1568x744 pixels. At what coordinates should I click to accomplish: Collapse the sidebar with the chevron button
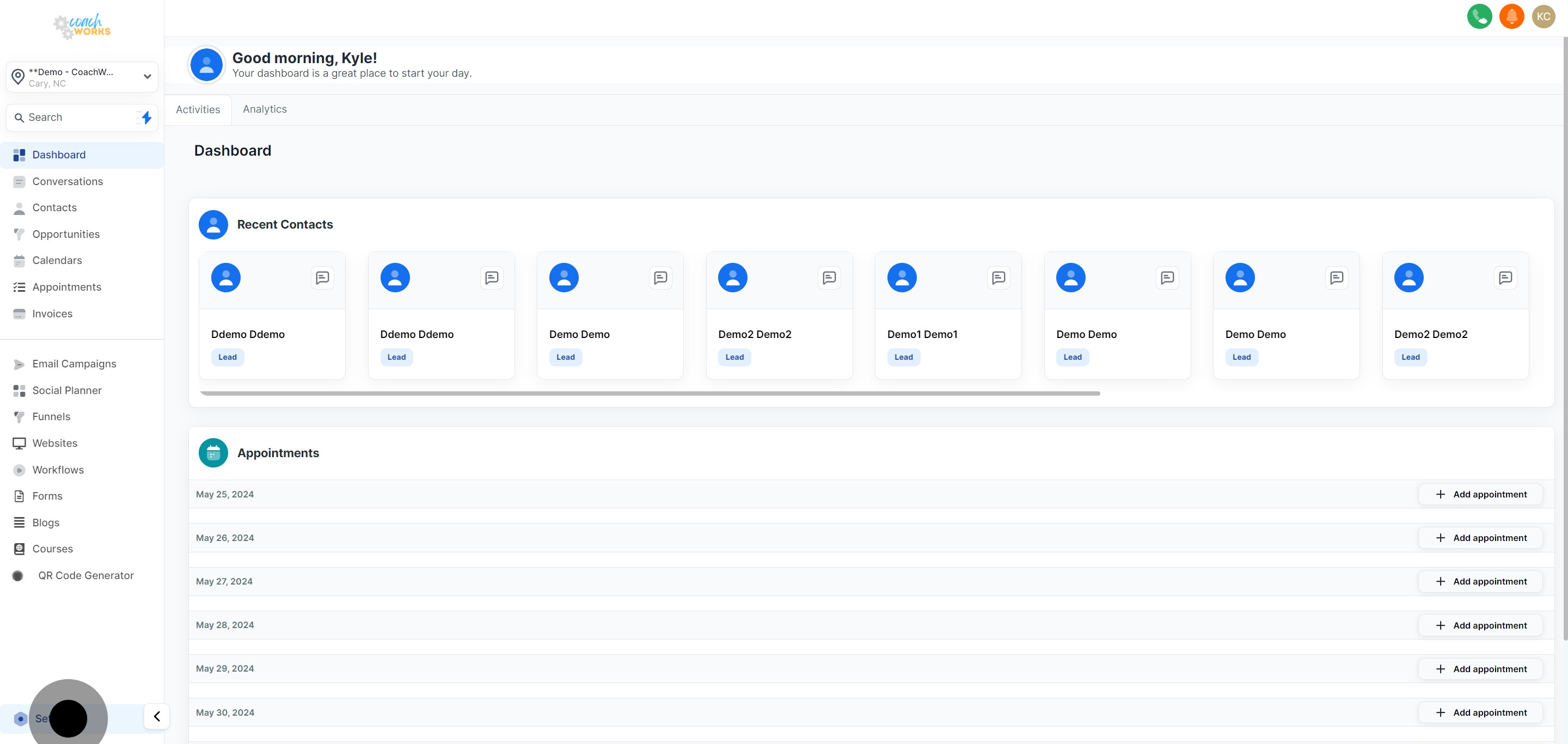157,716
